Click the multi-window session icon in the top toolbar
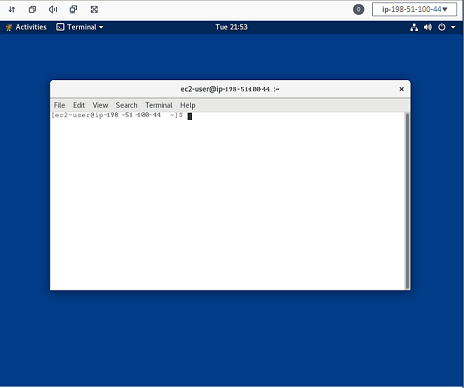 point(73,9)
